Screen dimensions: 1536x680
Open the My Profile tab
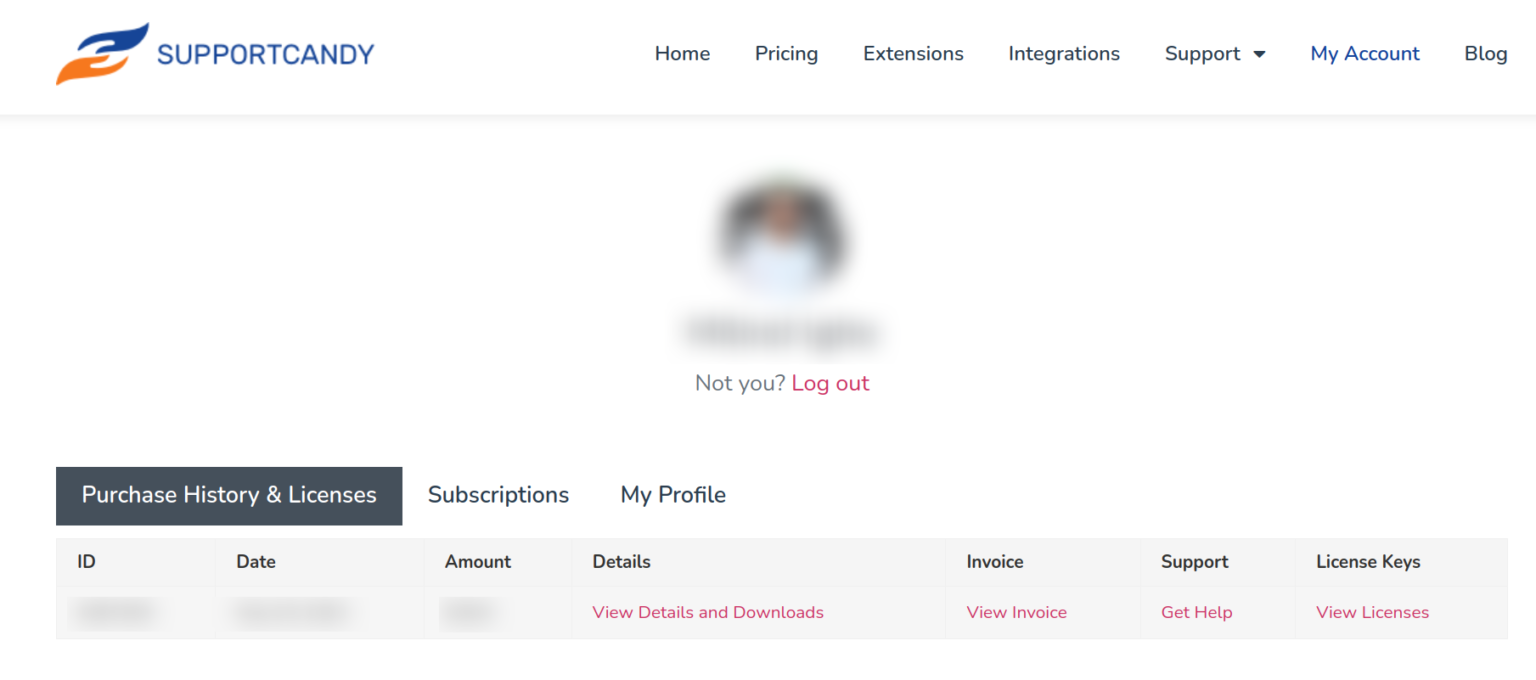point(673,495)
